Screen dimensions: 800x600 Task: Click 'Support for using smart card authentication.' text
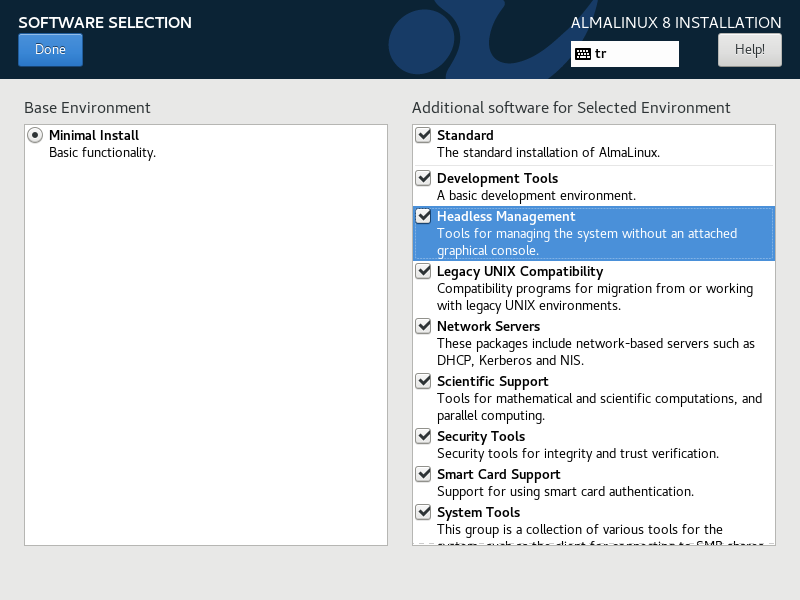click(565, 491)
